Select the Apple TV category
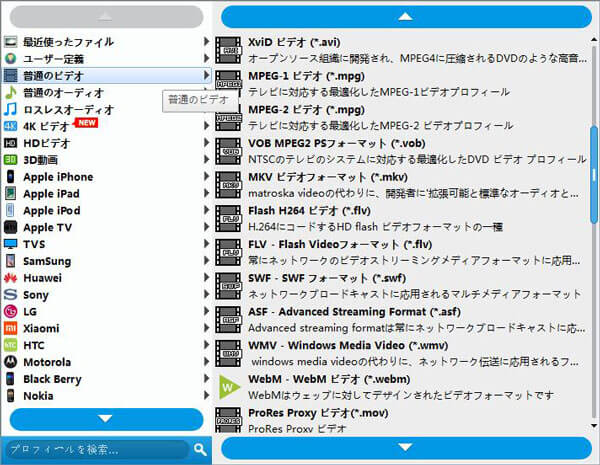The width and height of the screenshot is (600, 465). click(107, 227)
